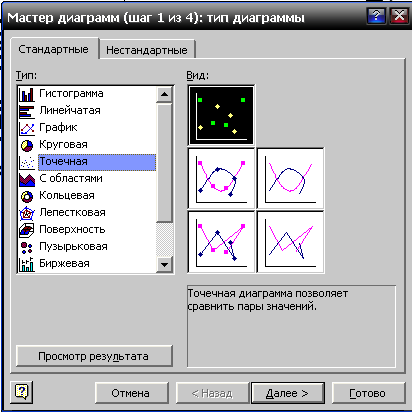Click the Точечная диаграмма description text
The height and width of the screenshot is (412, 412).
point(268,300)
